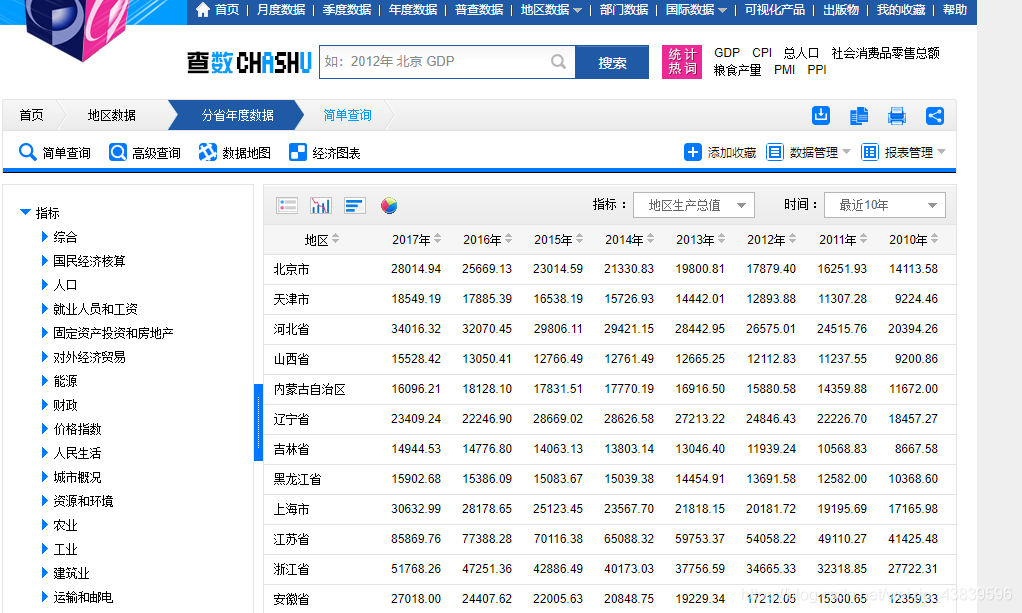Switch to pie chart view icon
This screenshot has height=613, width=1022.
tap(389, 205)
